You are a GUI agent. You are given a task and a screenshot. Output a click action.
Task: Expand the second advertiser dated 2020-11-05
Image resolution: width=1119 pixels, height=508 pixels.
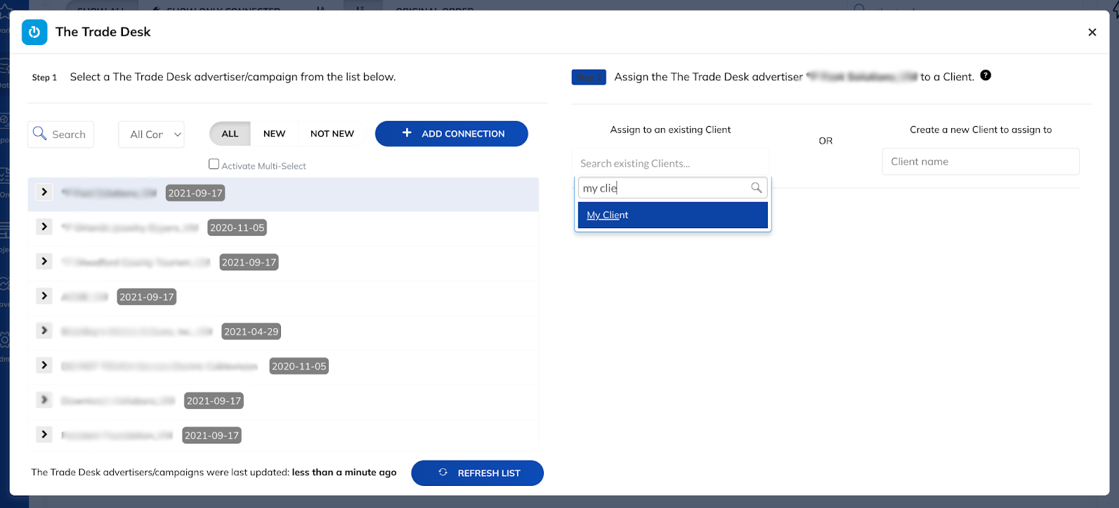44,227
